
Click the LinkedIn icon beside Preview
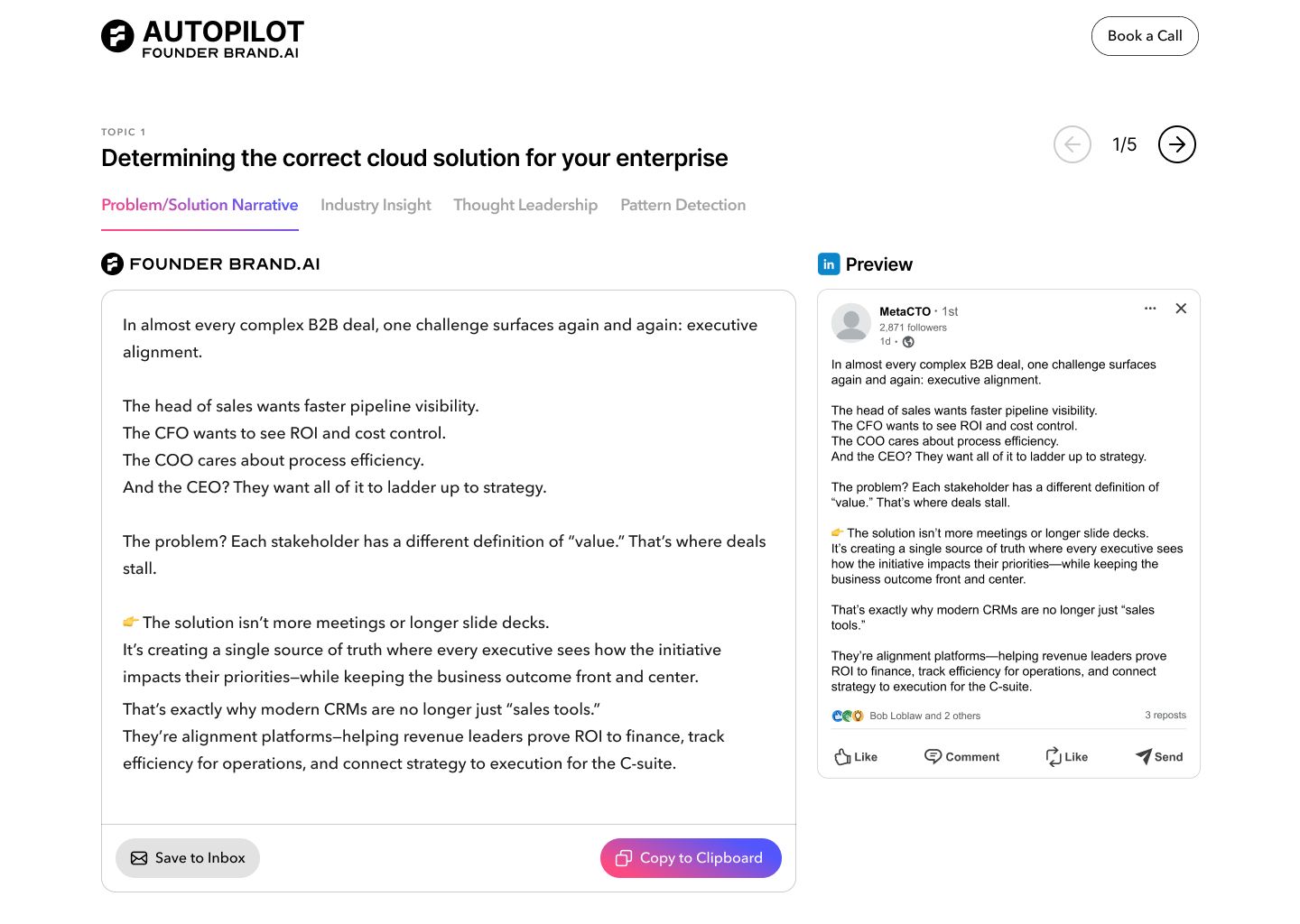(x=828, y=263)
